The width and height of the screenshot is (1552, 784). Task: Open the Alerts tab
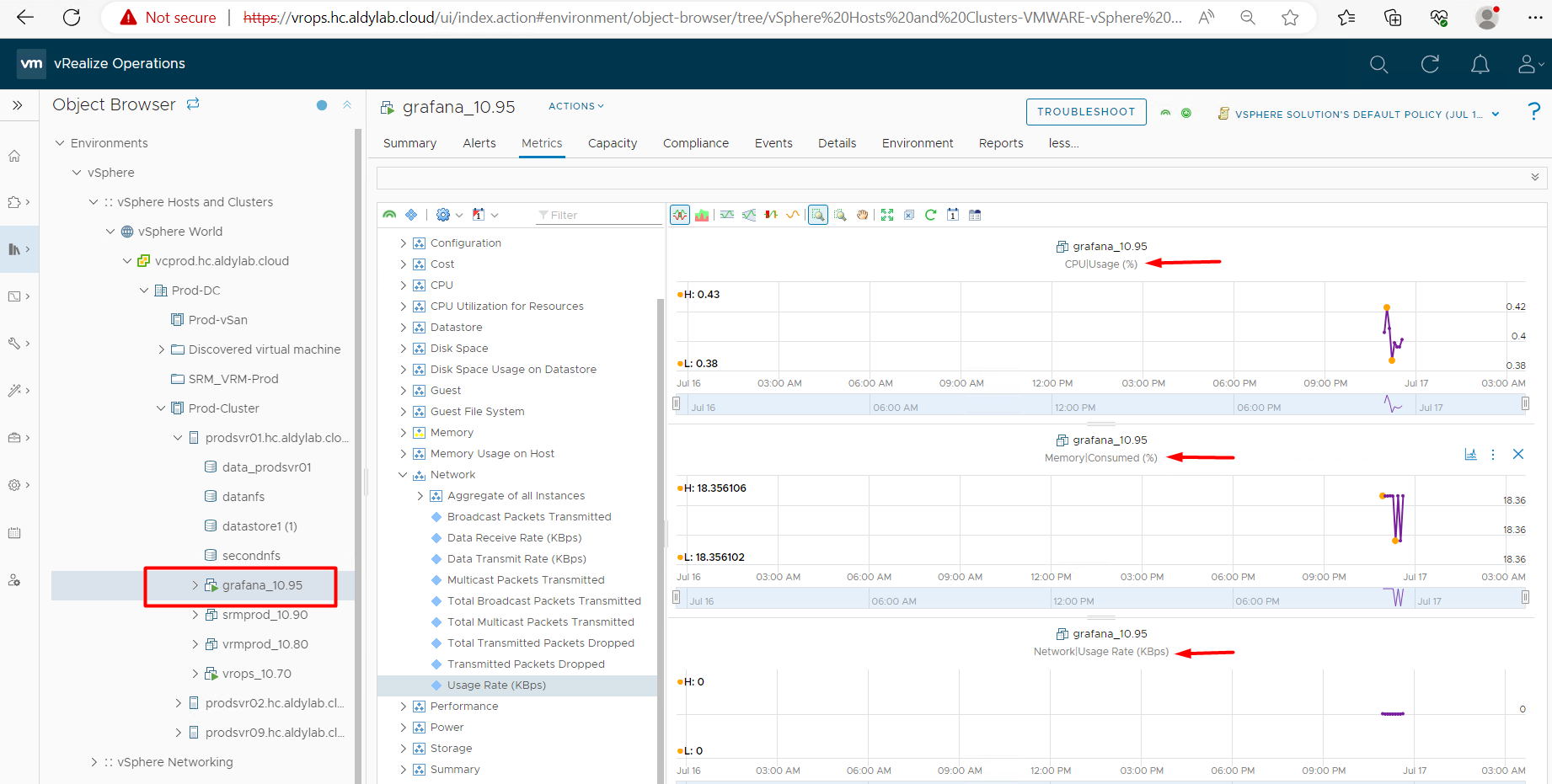click(x=479, y=143)
